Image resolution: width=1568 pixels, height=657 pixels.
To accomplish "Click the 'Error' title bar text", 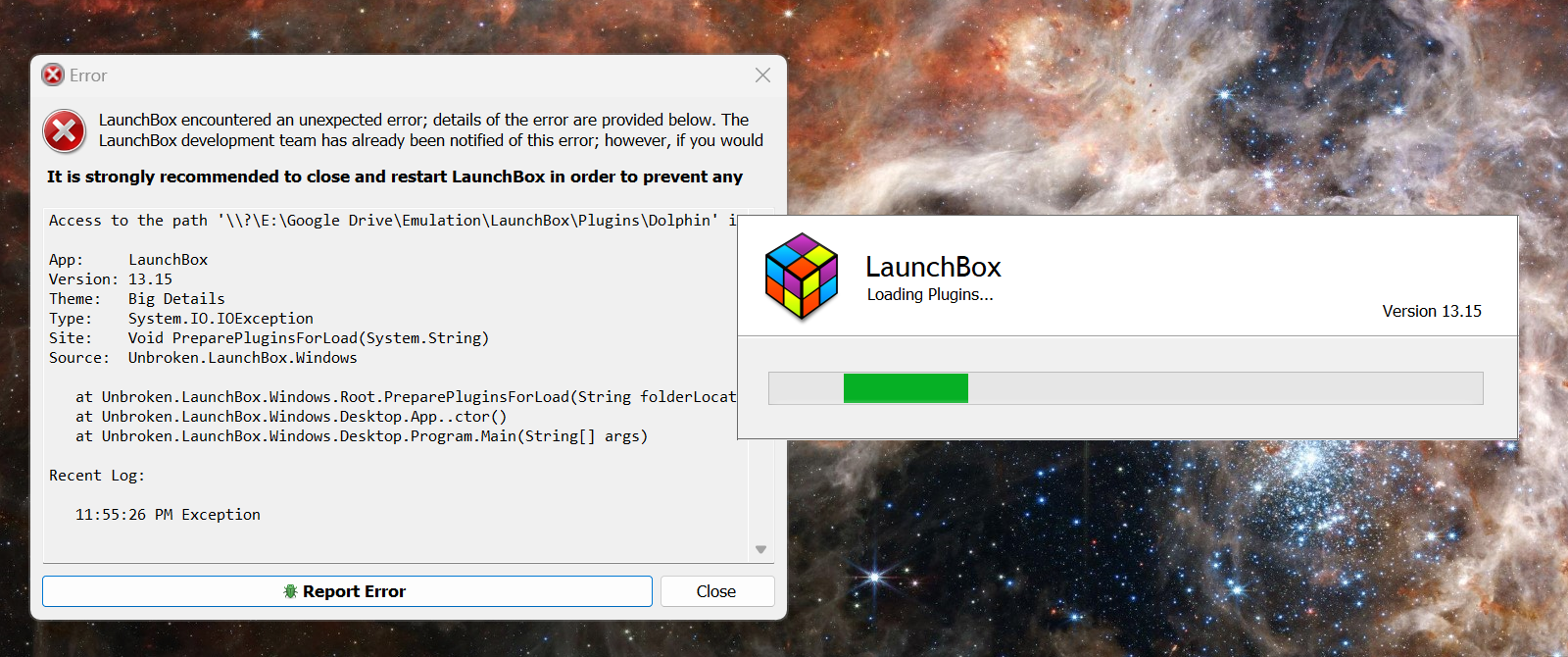I will [x=88, y=76].
